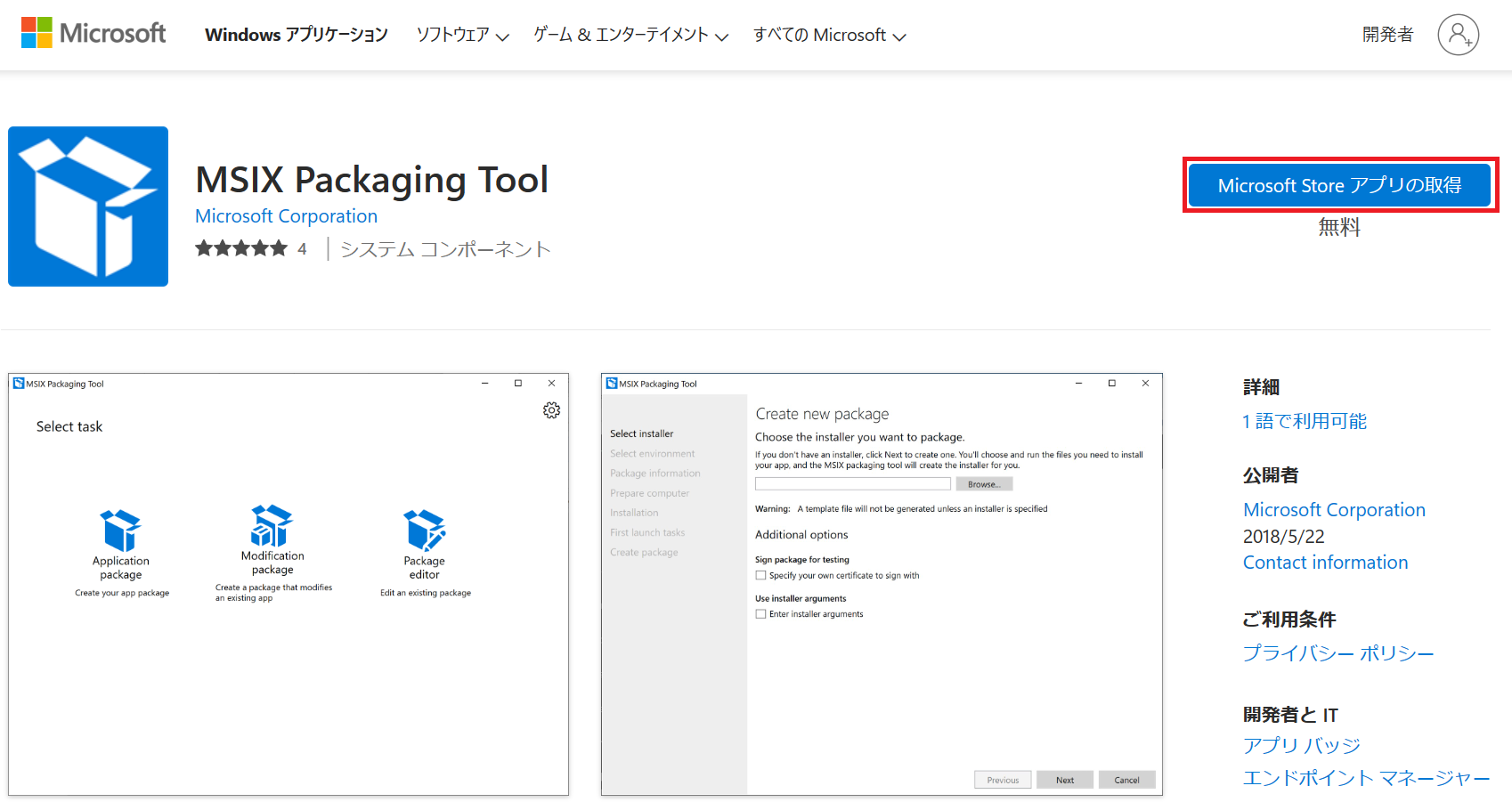
Task: Open the 開発者 link in header
Action: [x=1387, y=35]
